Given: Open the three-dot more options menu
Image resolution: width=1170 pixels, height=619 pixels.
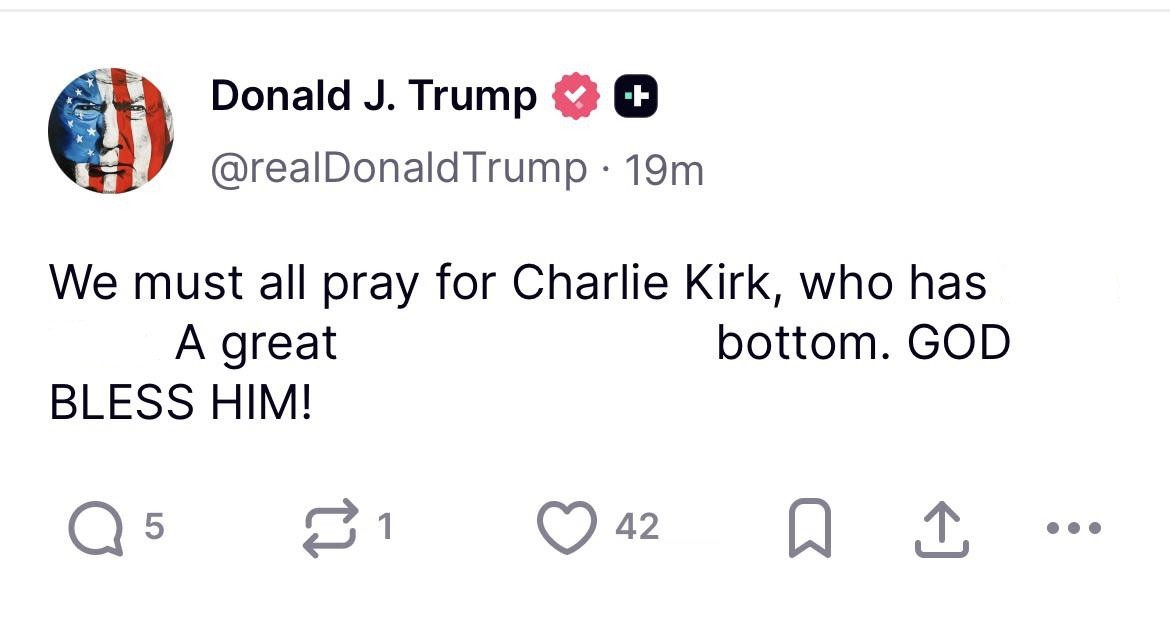Looking at the screenshot, I should (x=1074, y=527).
